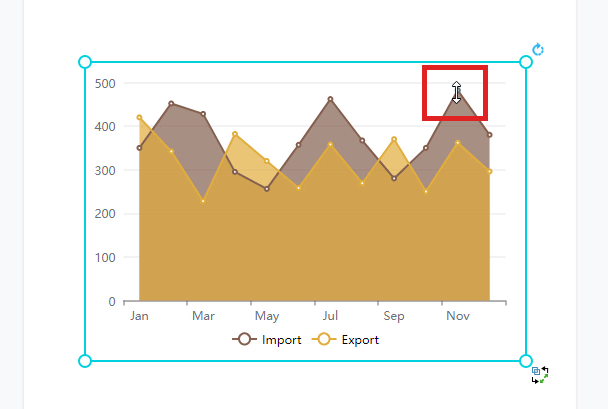This screenshot has width=608, height=409.
Task: Click the top-right corner resize handle
Action: pyautogui.click(x=526, y=62)
